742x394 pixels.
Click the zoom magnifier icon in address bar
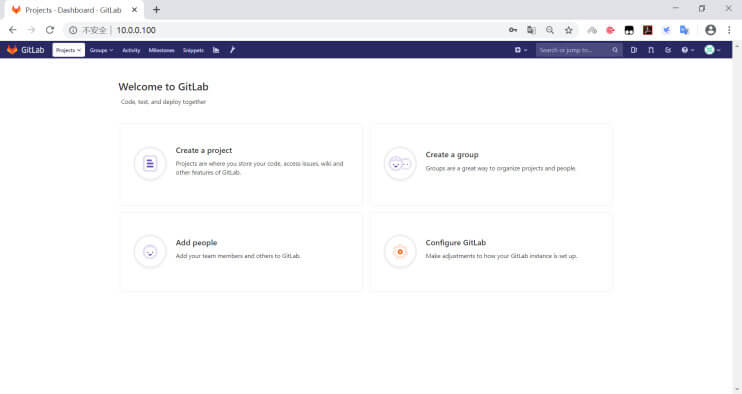coord(550,30)
